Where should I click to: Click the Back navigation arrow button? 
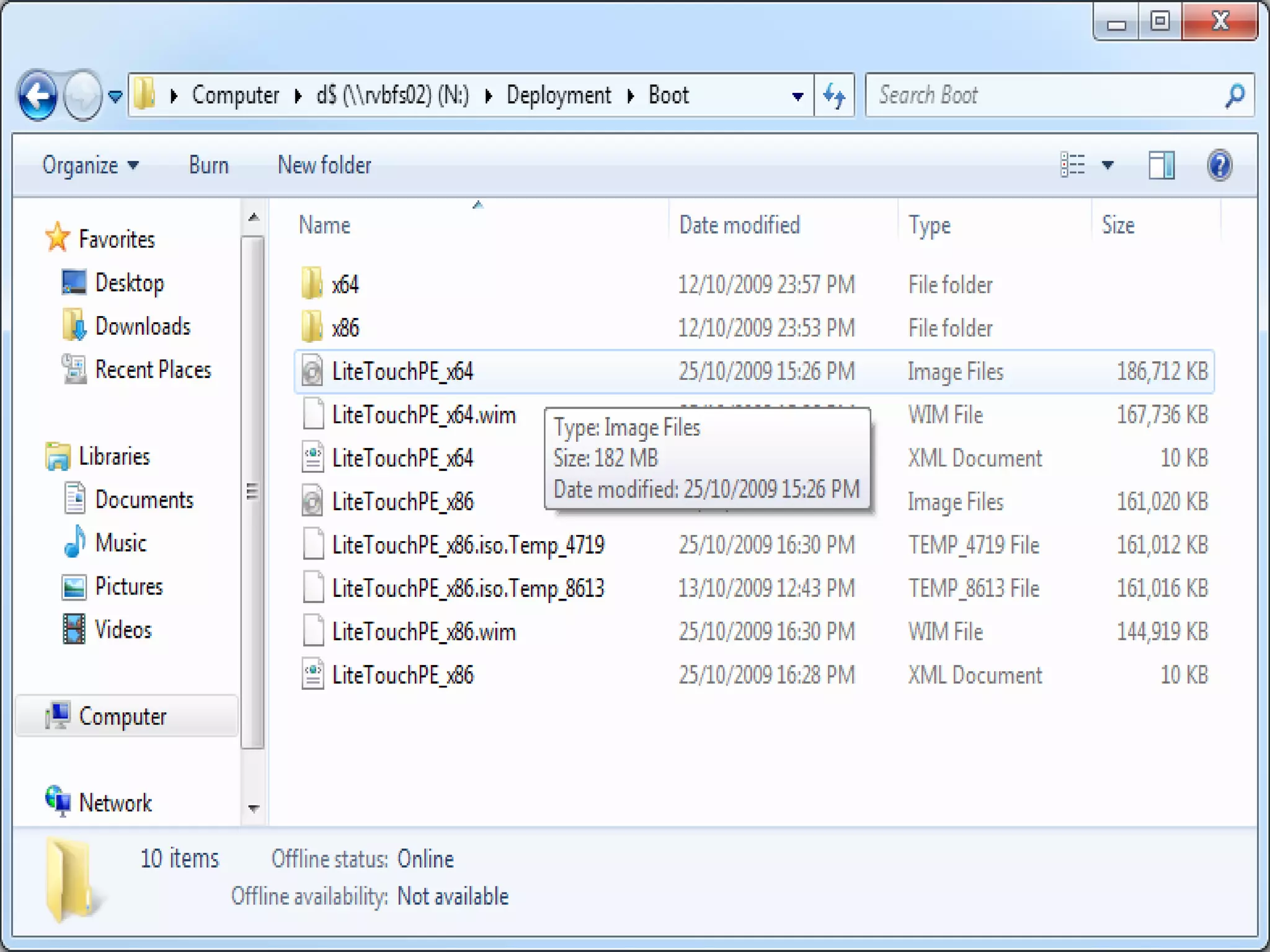38,95
